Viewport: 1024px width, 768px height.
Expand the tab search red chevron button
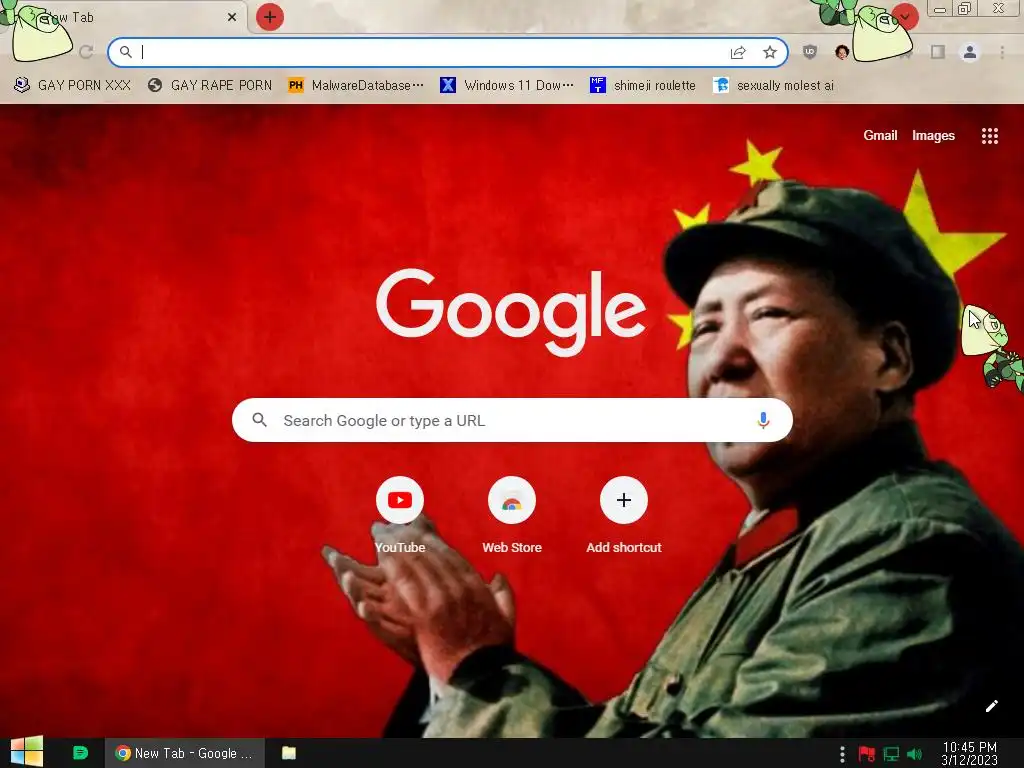click(905, 17)
